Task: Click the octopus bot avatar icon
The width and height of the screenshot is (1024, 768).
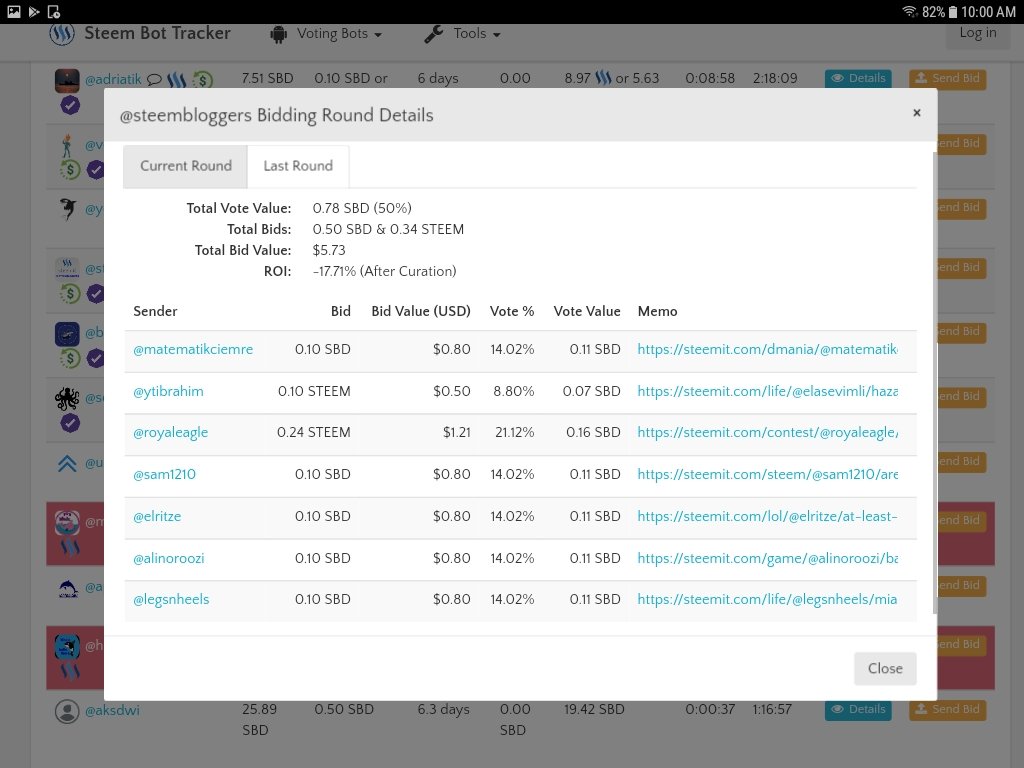Action: [x=67, y=398]
